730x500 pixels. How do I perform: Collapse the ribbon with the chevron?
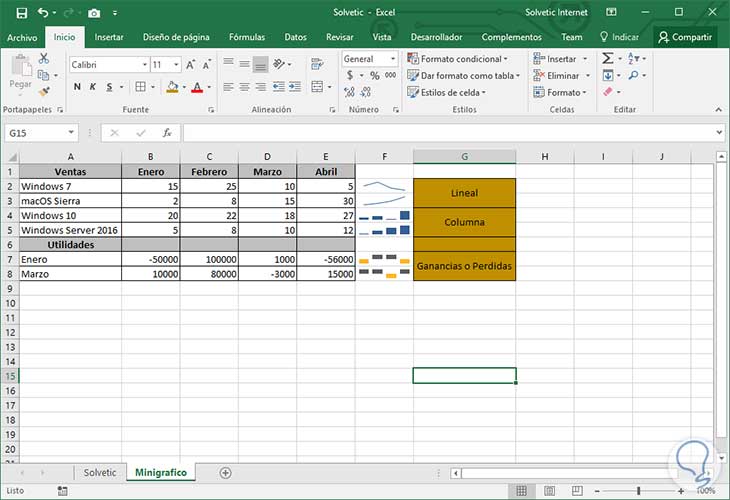(718, 109)
